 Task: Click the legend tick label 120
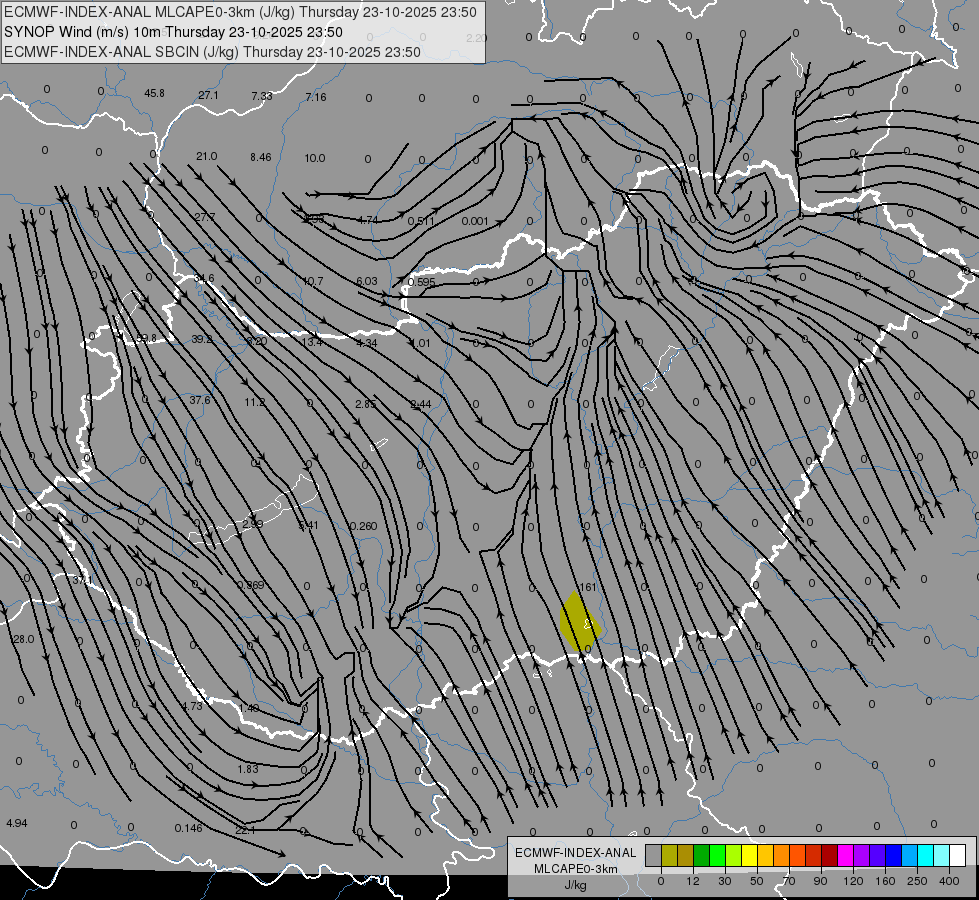coord(853,881)
